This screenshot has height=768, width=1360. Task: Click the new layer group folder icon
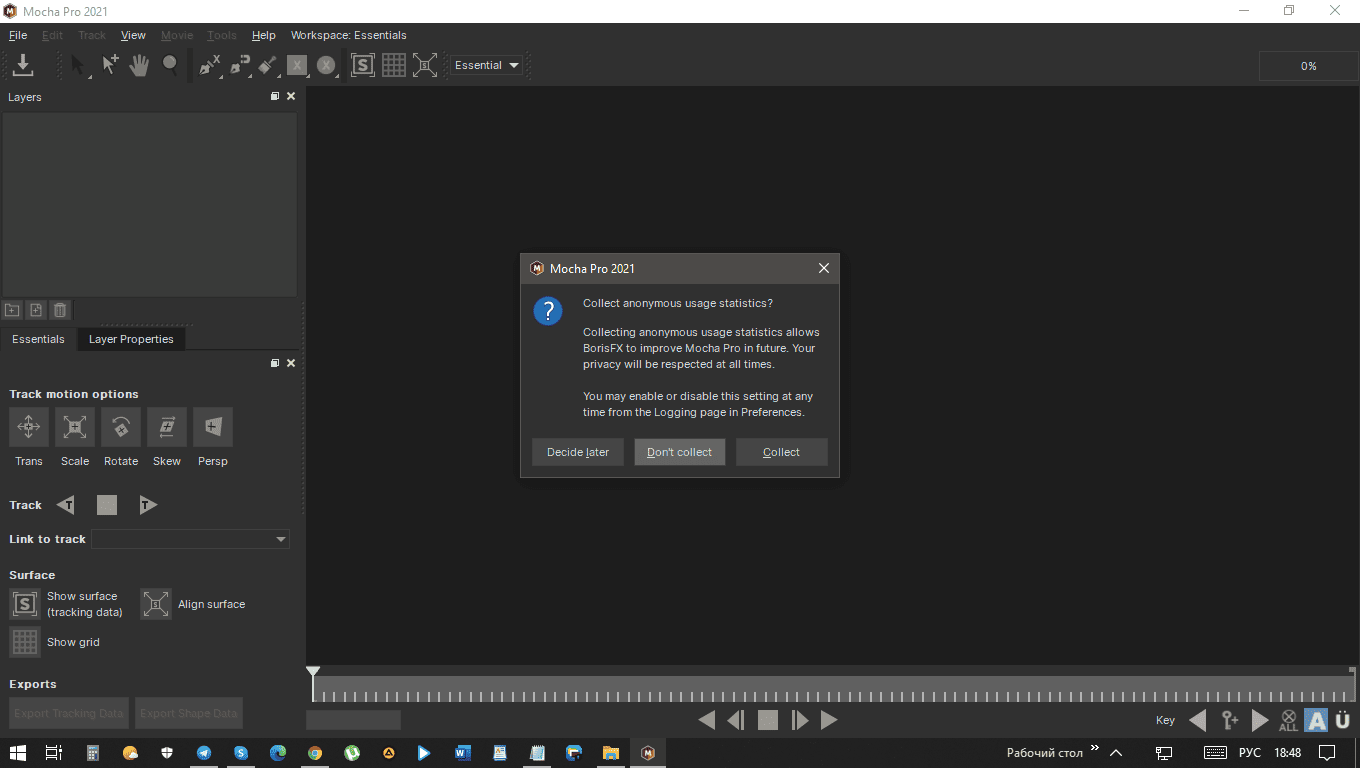[12, 311]
